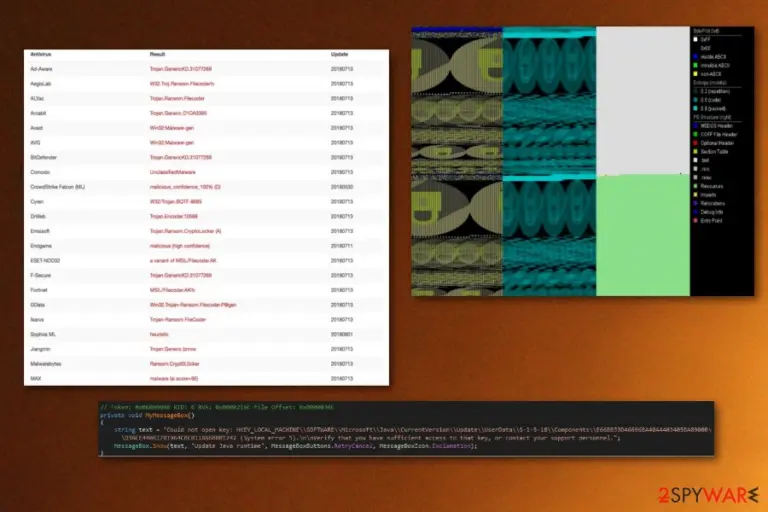
Task: Click the CrowdStrike Falcon malicious_confidence result
Action: pyautogui.click(x=185, y=187)
